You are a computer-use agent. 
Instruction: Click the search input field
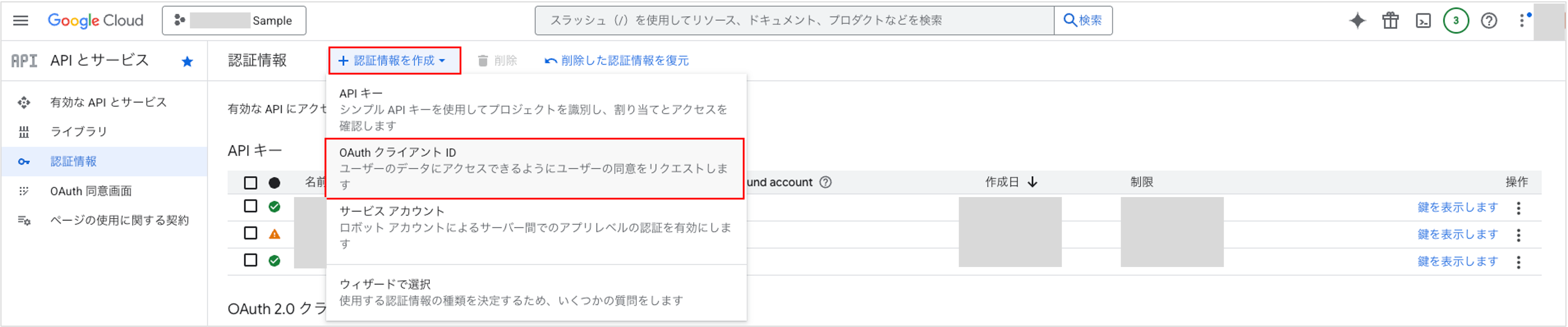(794, 21)
